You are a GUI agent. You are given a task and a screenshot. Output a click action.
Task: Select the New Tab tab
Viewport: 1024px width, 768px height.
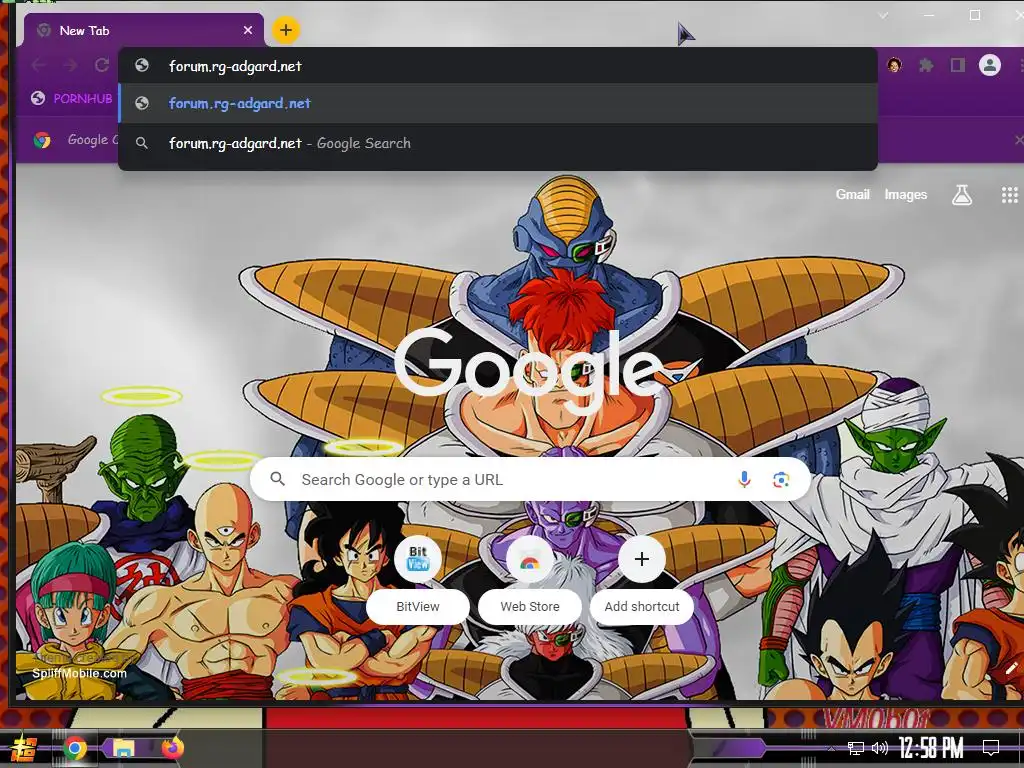click(144, 30)
